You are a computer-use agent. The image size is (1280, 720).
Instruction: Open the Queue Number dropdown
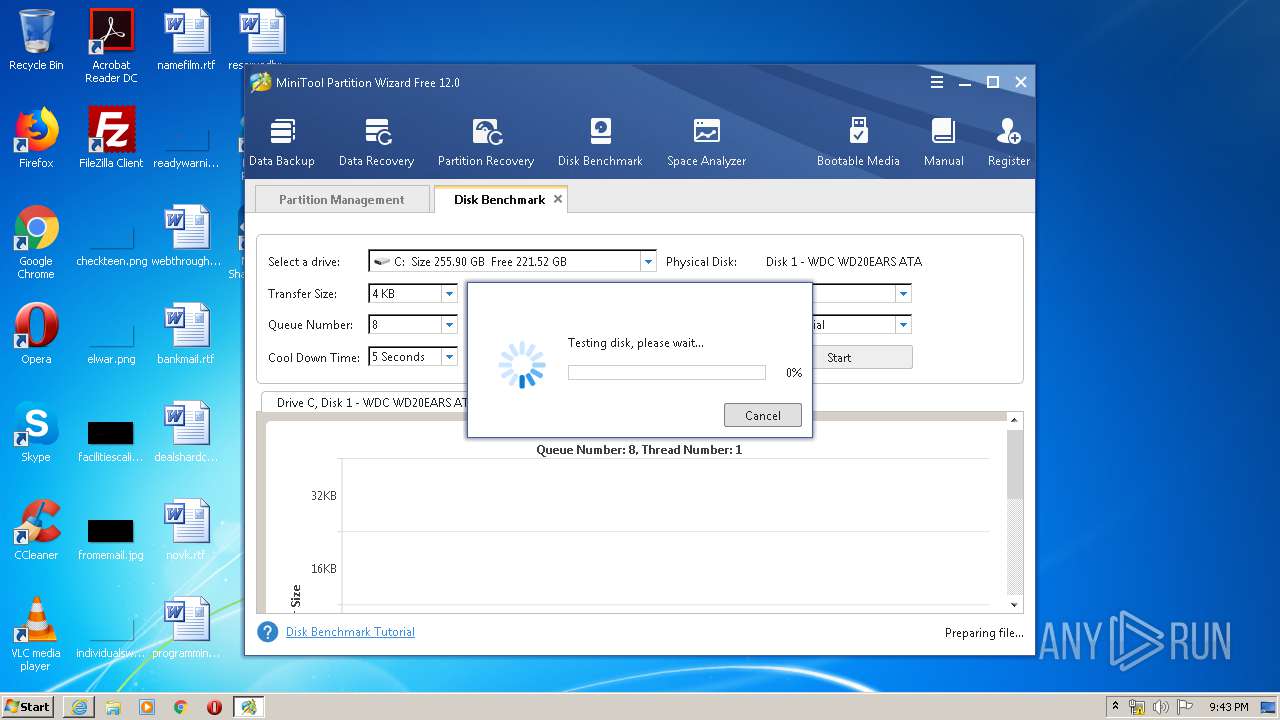(x=449, y=325)
